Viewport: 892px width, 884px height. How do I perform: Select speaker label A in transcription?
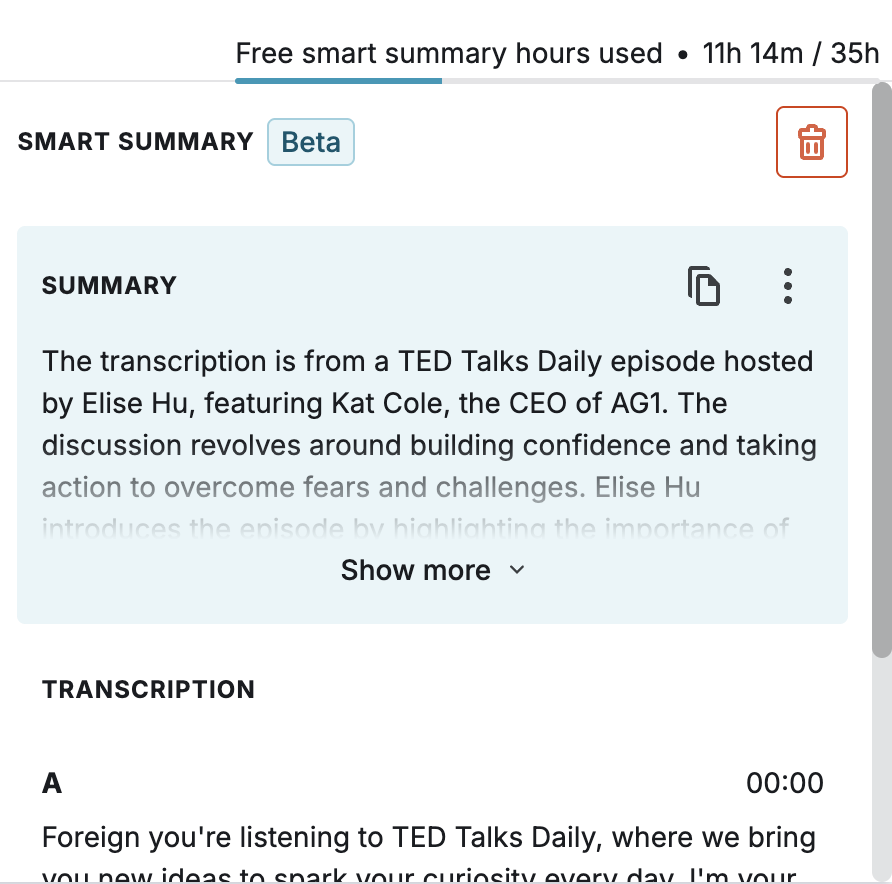click(x=52, y=783)
